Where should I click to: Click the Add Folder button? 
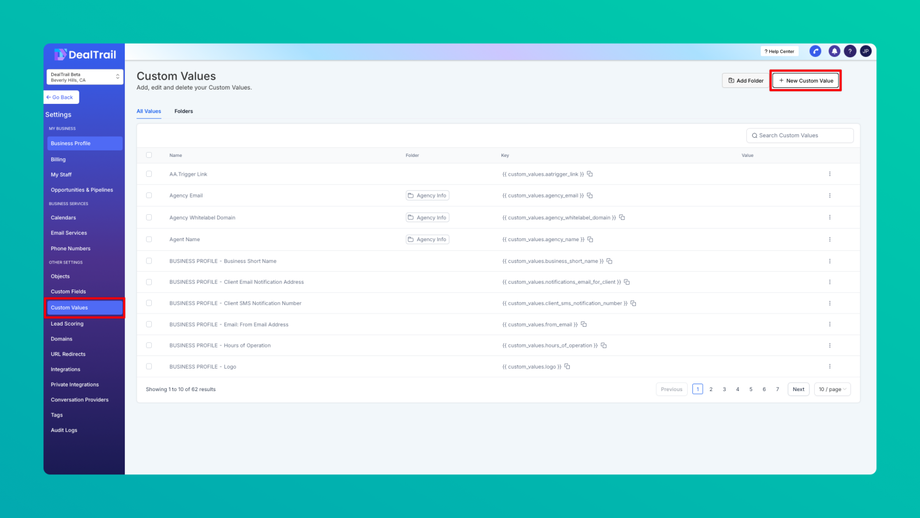pyautogui.click(x=746, y=80)
